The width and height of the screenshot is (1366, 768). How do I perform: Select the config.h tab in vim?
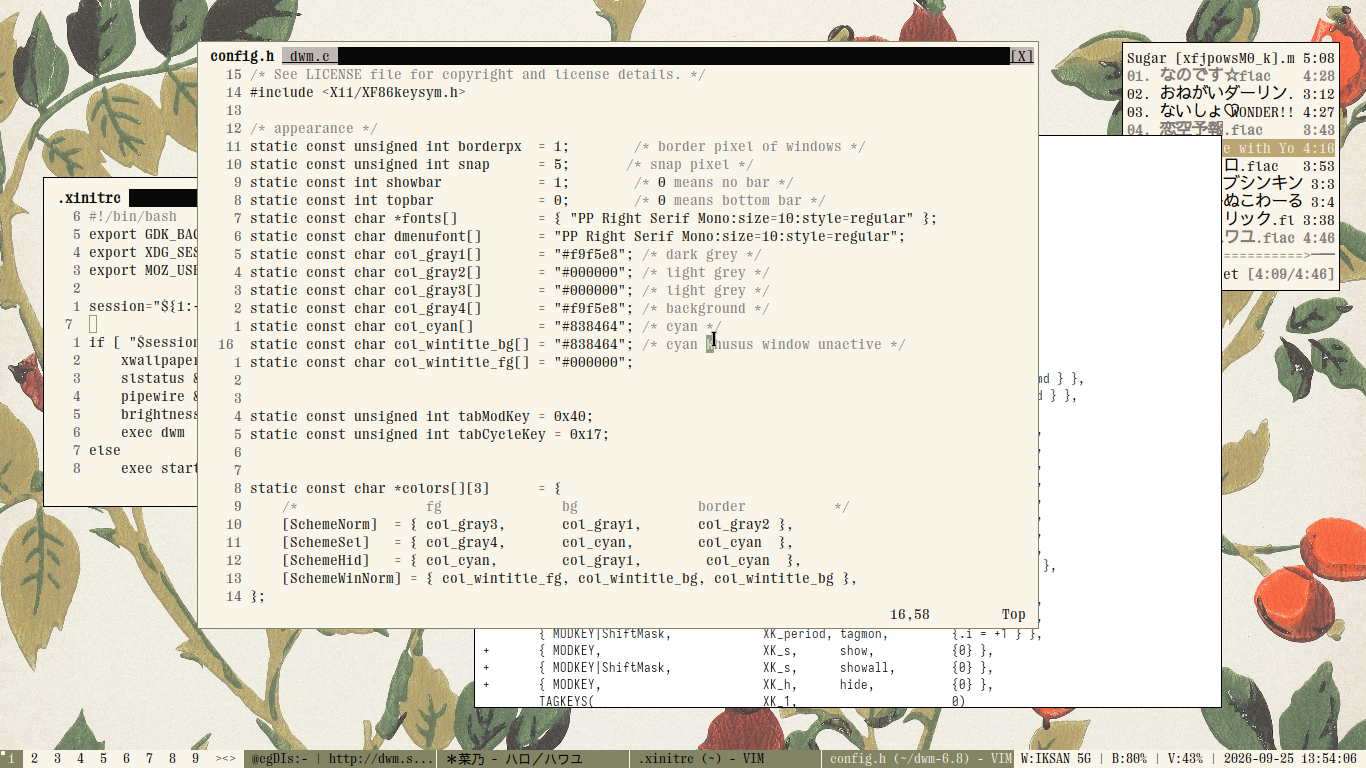click(242, 56)
